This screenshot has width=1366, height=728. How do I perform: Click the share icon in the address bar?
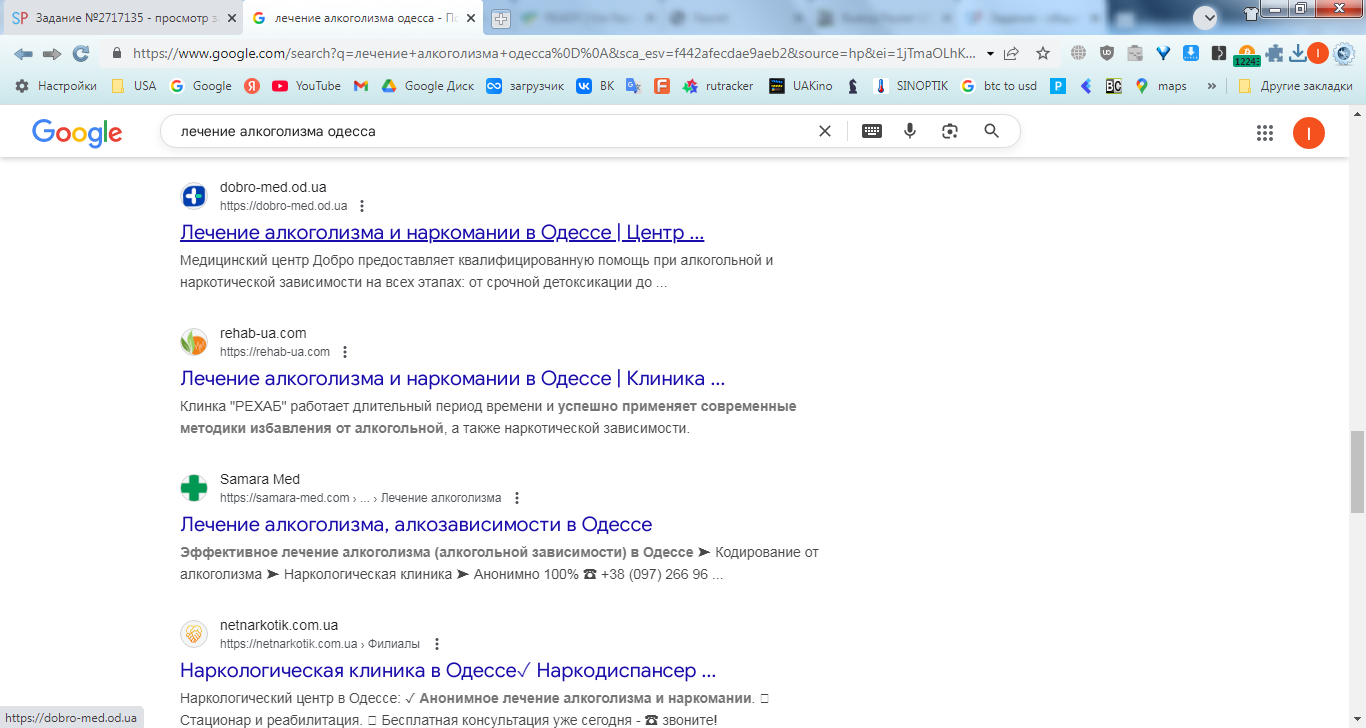(x=1012, y=54)
